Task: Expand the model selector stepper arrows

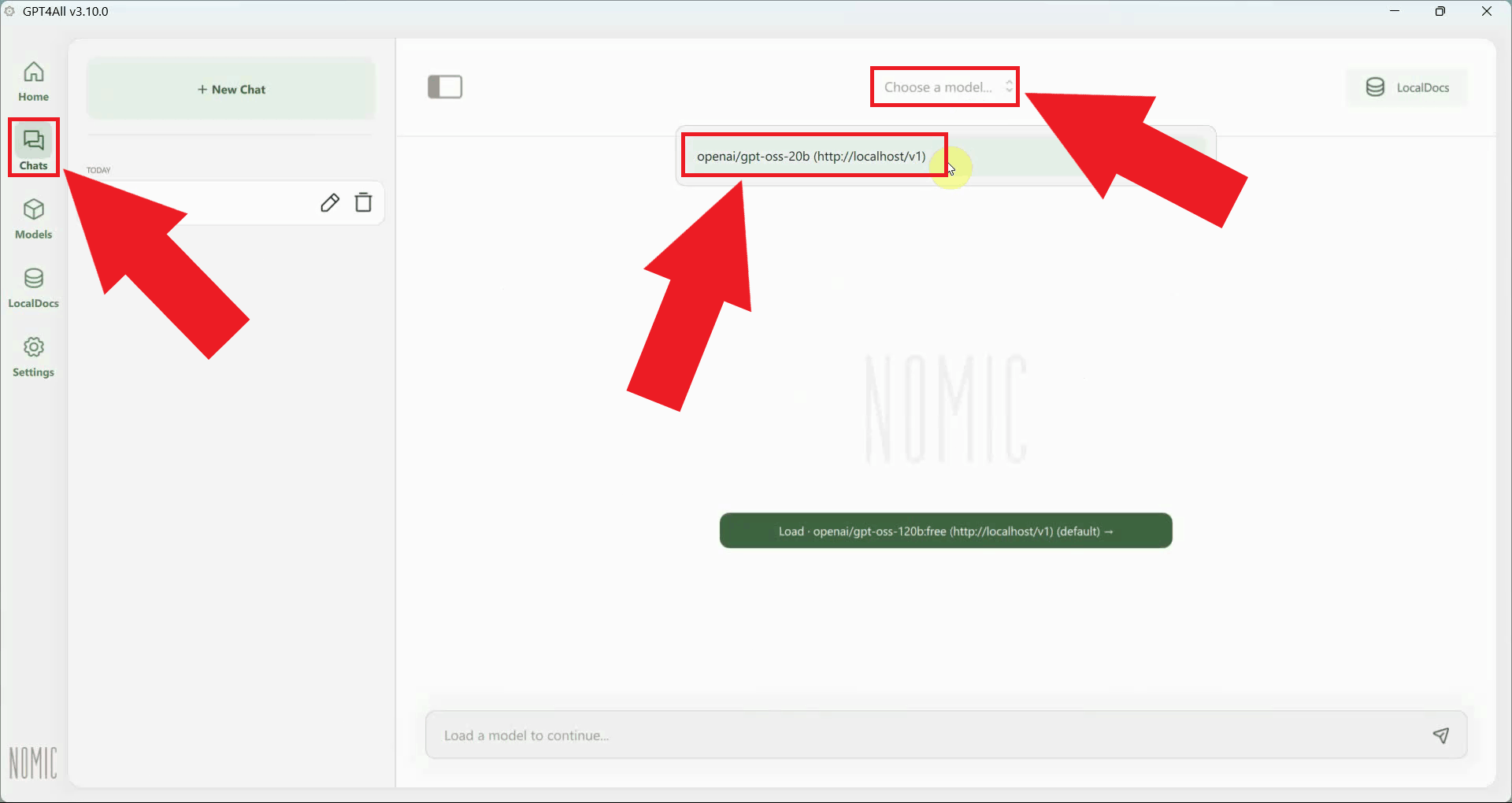Action: point(1010,87)
